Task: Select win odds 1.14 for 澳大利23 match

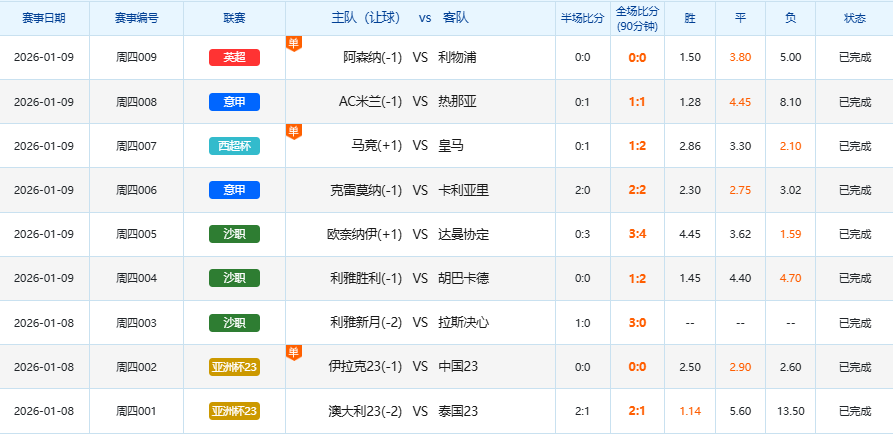Action: [x=690, y=411]
